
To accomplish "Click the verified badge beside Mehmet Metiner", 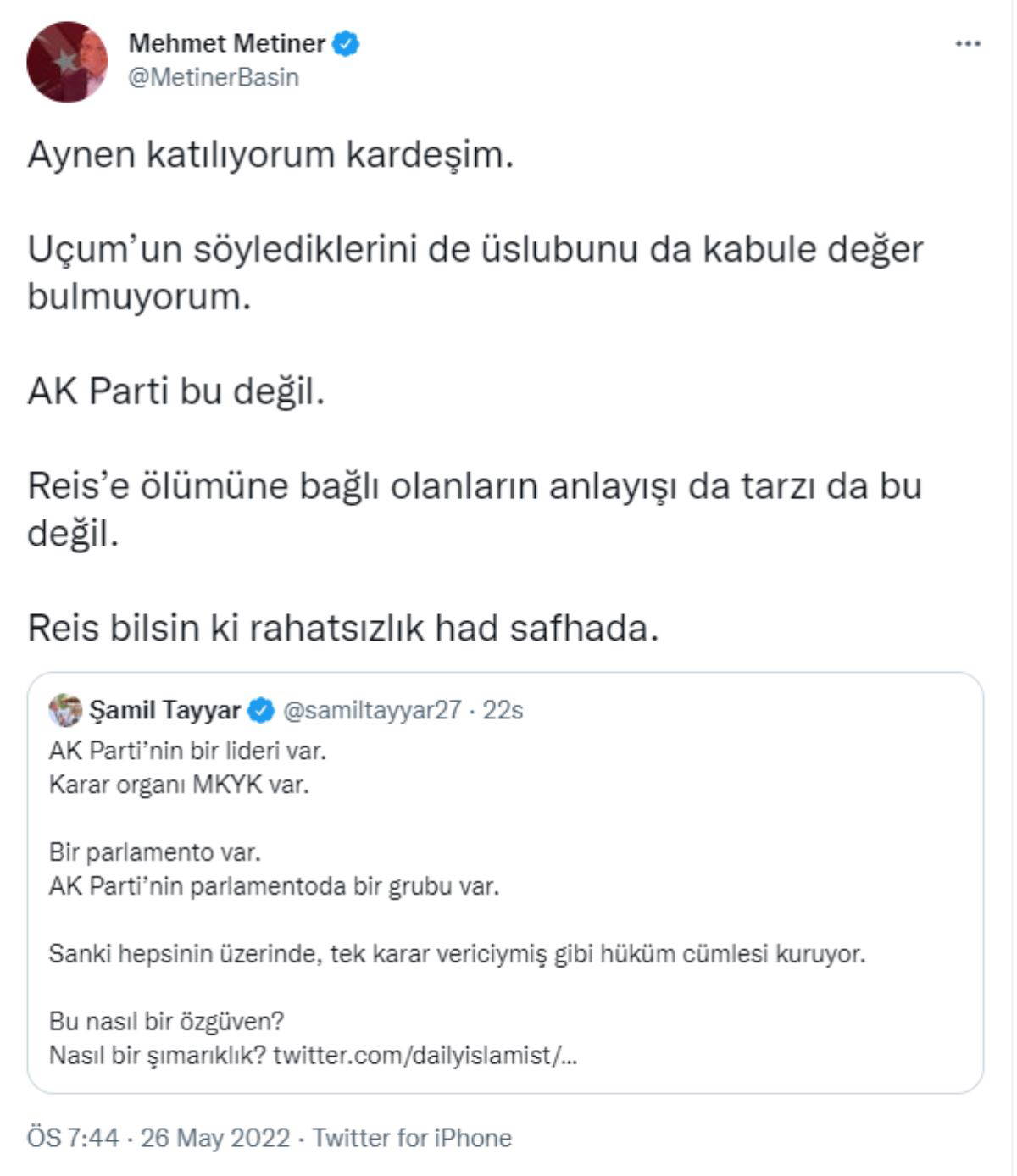I will (x=346, y=43).
